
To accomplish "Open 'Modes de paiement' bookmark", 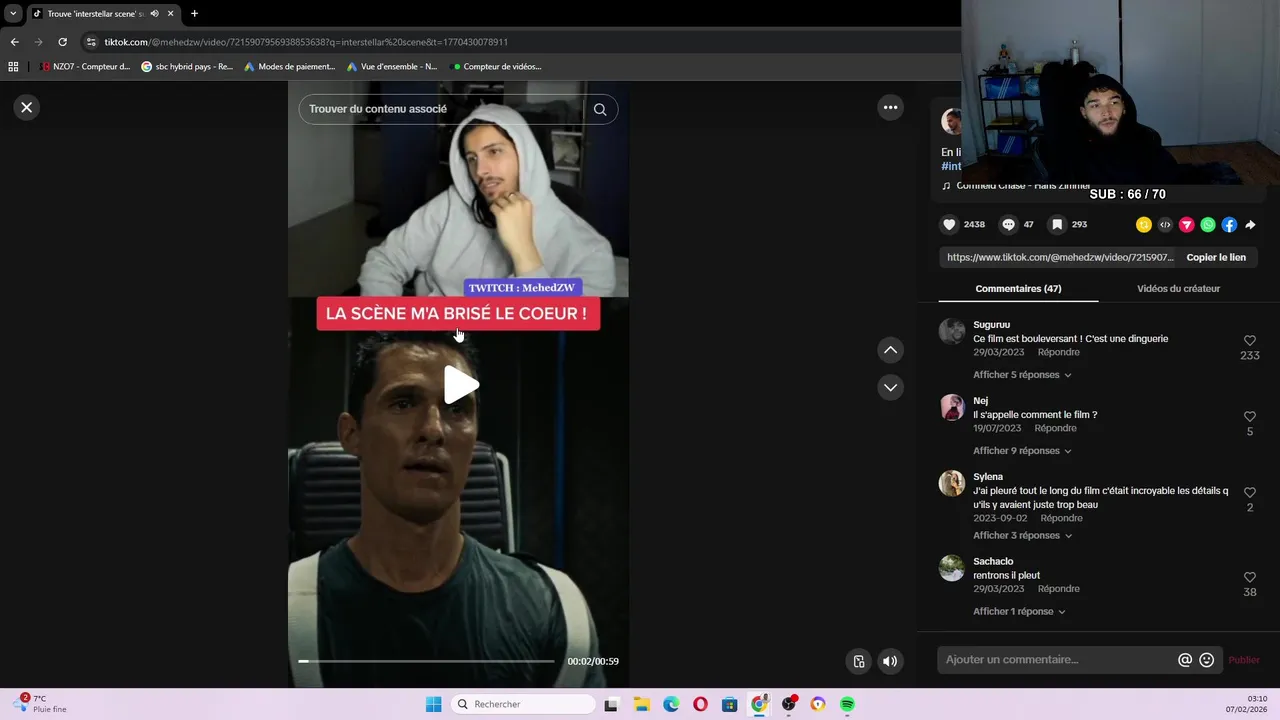I will (290, 67).
